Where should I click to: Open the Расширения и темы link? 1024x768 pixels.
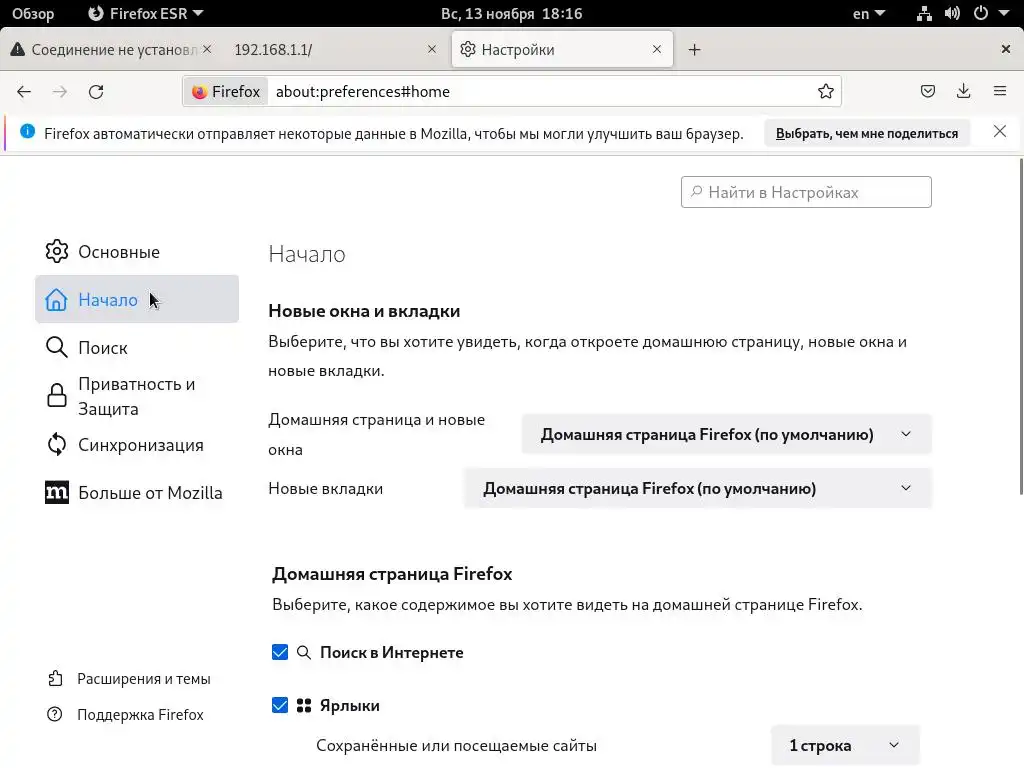(x=143, y=679)
